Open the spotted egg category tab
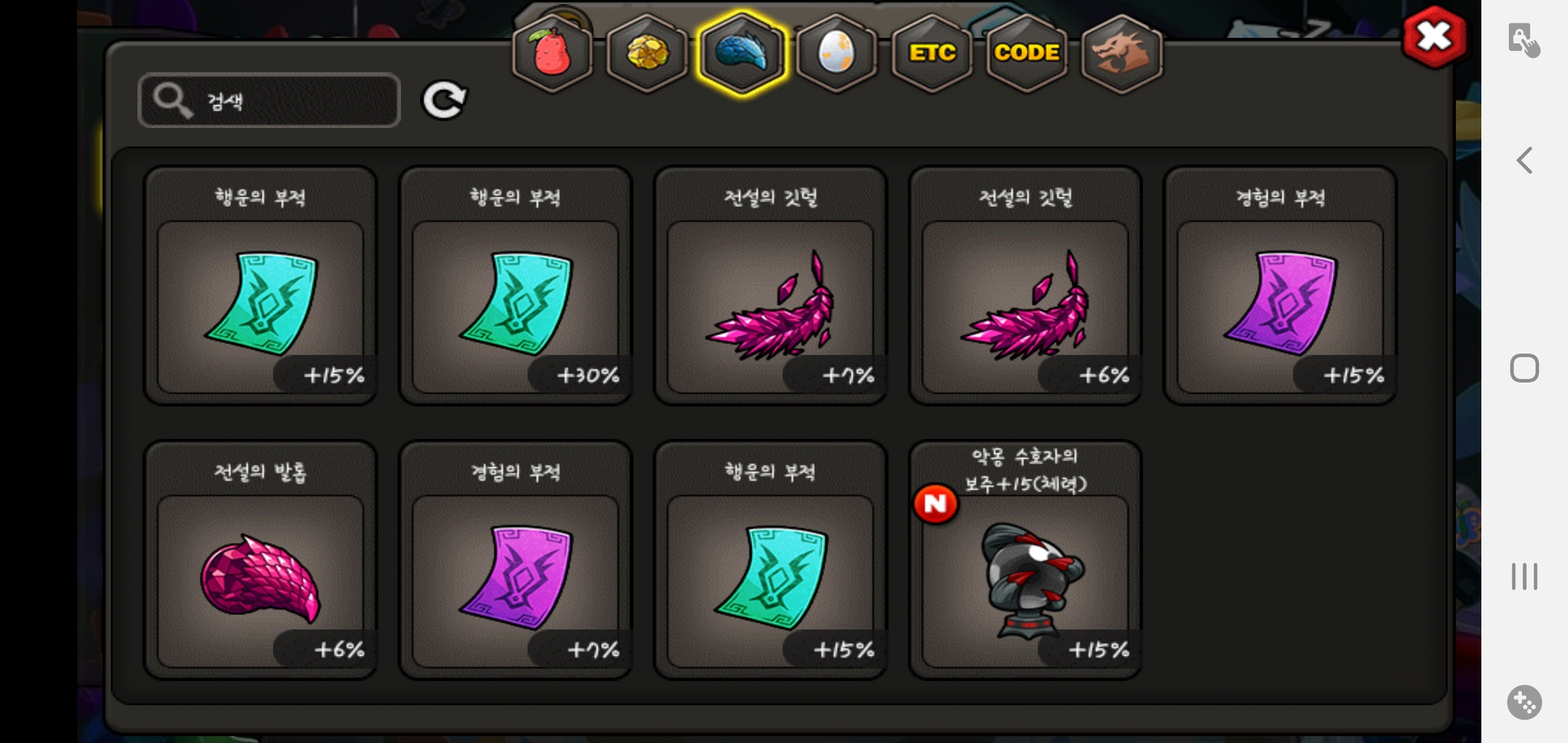 (x=837, y=53)
